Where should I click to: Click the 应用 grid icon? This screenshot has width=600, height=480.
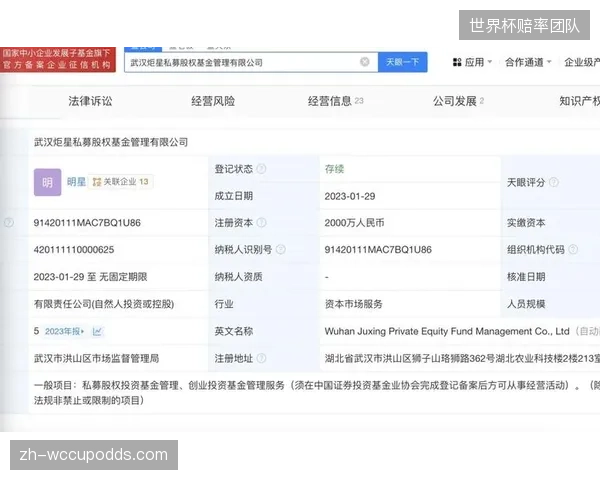pyautogui.click(x=457, y=62)
